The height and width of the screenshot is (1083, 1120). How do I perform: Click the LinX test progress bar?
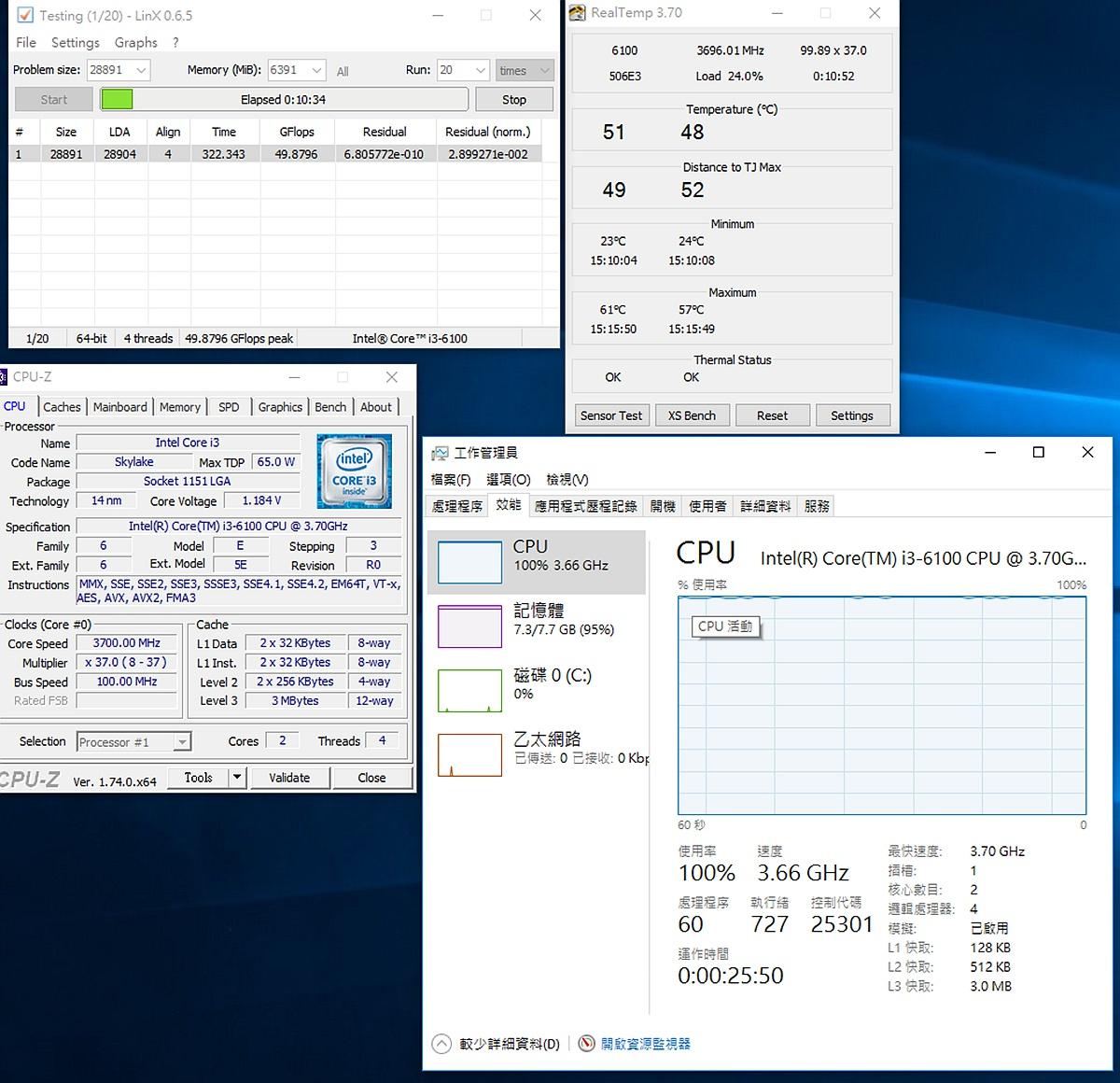[284, 100]
